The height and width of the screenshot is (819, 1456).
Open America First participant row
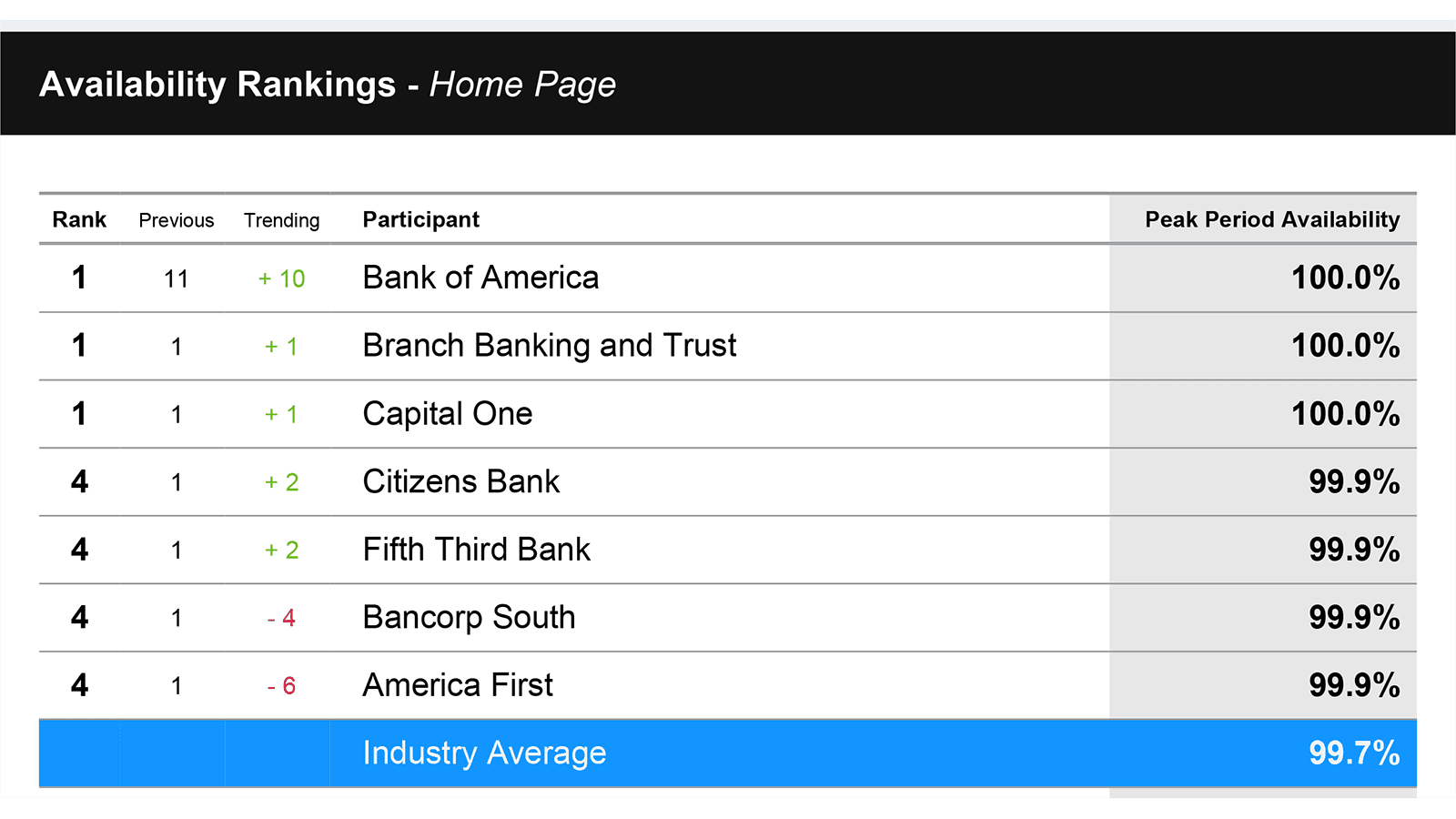[x=728, y=685]
